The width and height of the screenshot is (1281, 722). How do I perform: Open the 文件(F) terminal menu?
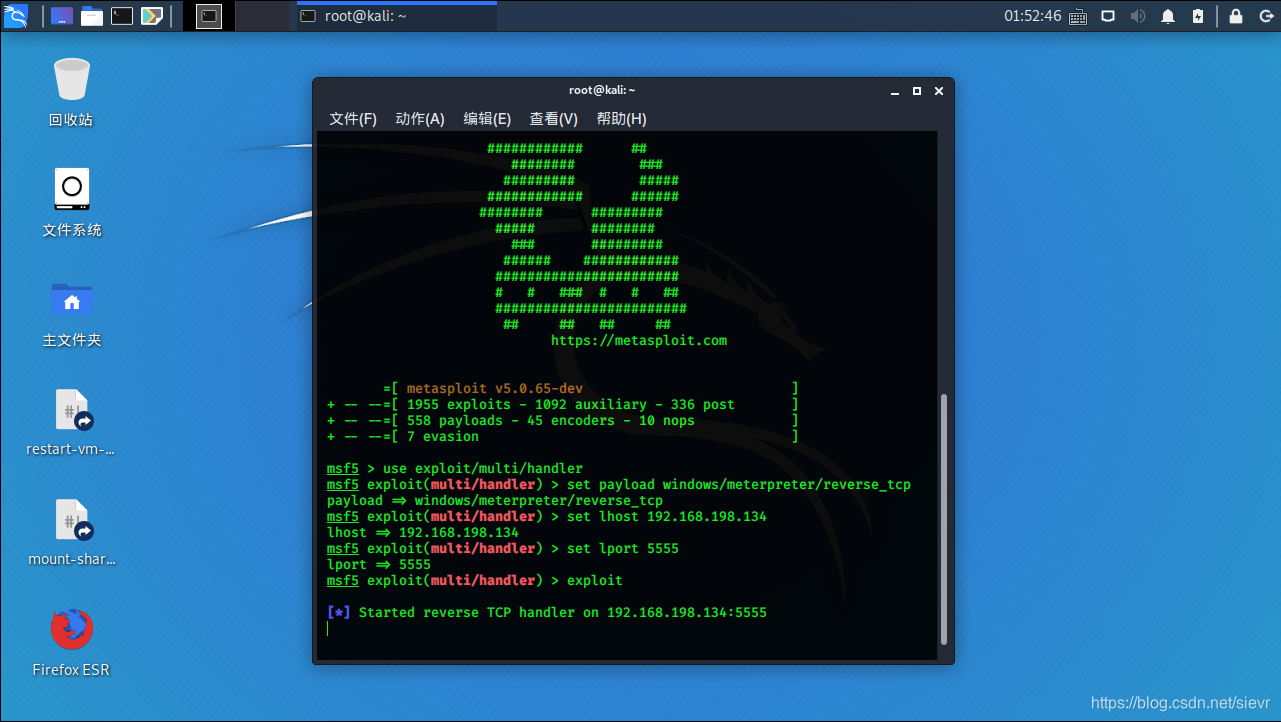(353, 119)
